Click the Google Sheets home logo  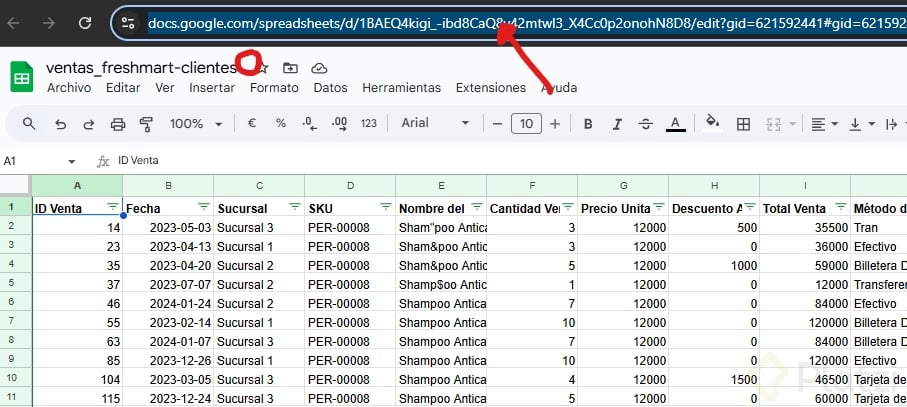(x=22, y=77)
